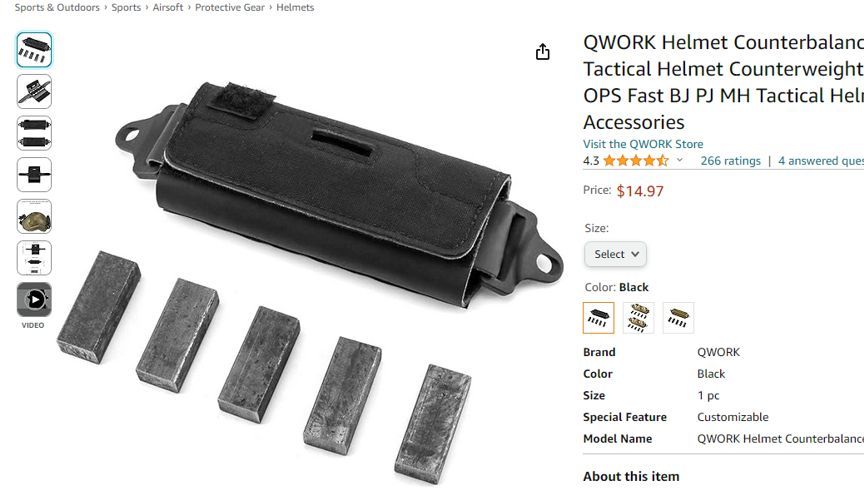Image resolution: width=864 pixels, height=491 pixels.
Task: Go to Helmets breadcrumb link
Action: 295,7
